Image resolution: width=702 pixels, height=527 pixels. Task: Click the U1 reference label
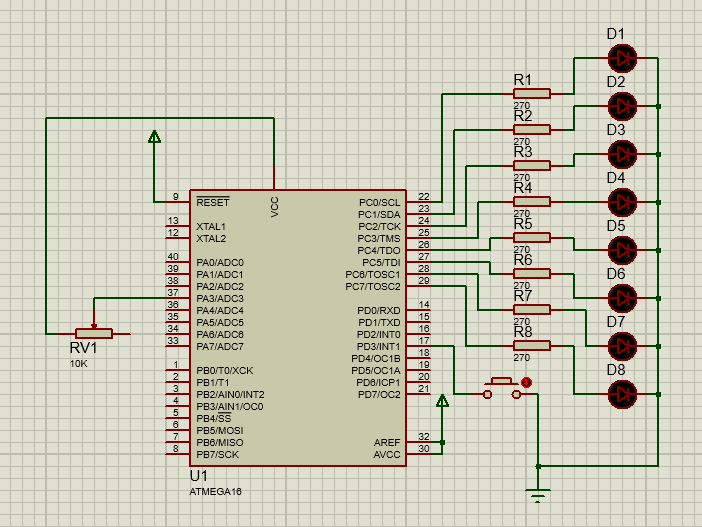pos(198,476)
